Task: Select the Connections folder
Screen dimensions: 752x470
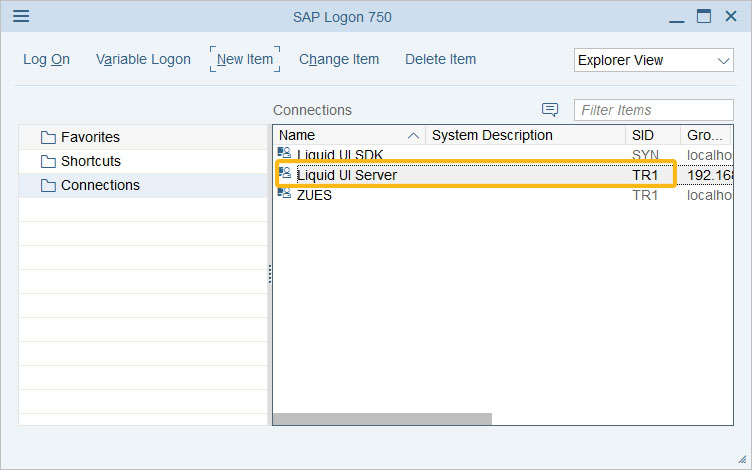Action: 143,185
